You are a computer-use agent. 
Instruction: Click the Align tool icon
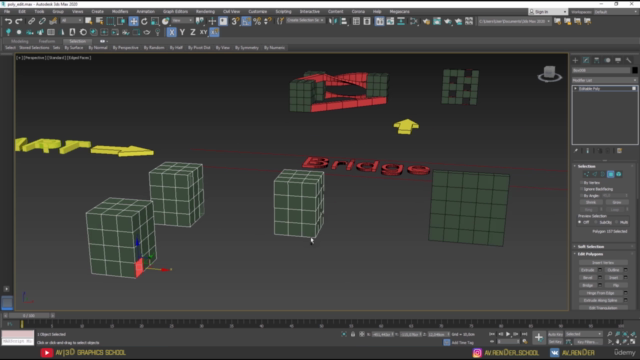pyautogui.click(x=344, y=21)
